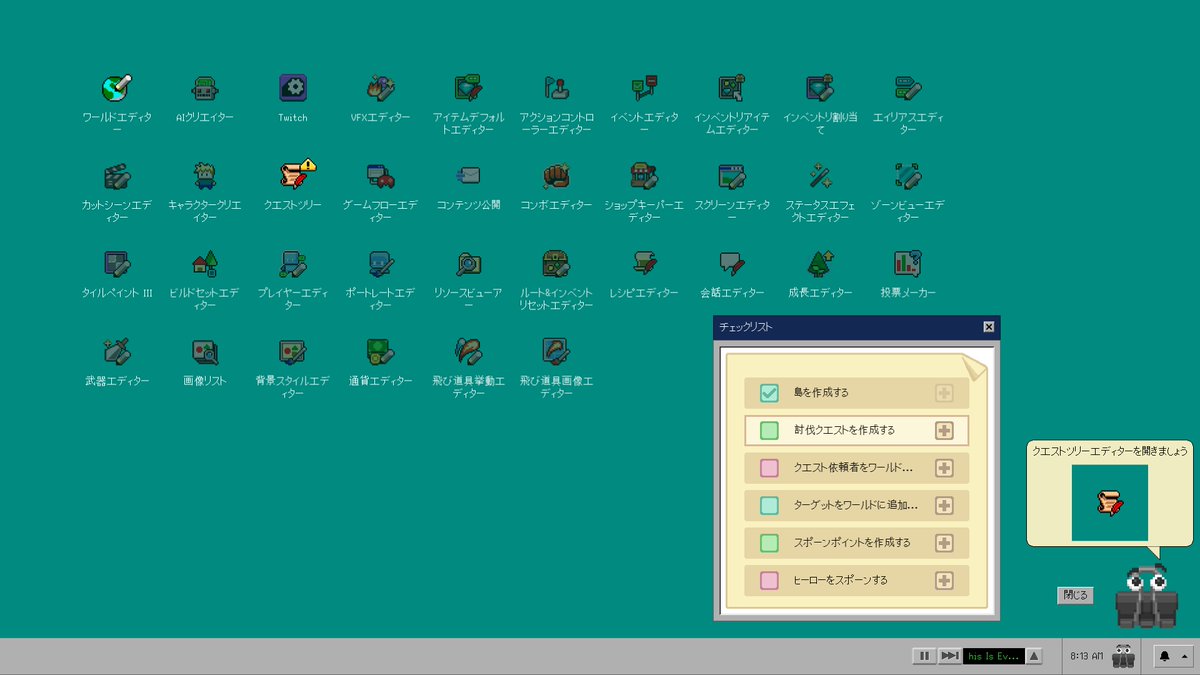1200x675 pixels.
Task: Select the ターゲットをワールドに追加… checklist item
Action: pos(857,505)
